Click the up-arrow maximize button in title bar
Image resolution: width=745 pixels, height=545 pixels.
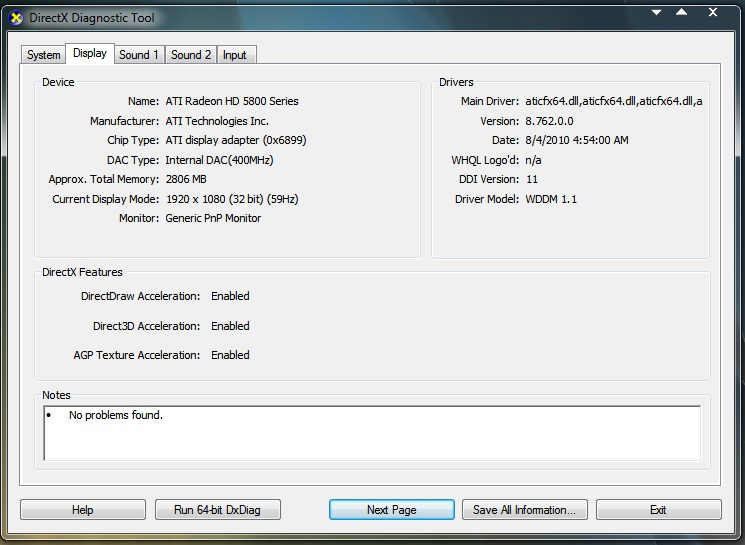point(681,12)
